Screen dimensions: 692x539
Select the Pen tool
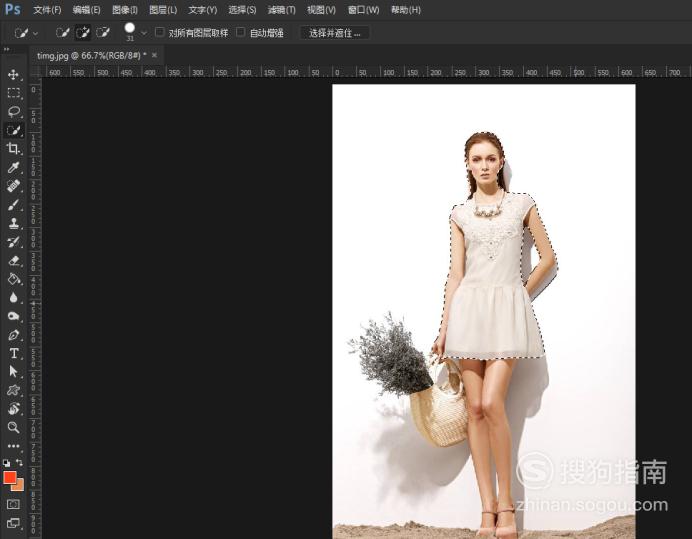(x=13, y=335)
